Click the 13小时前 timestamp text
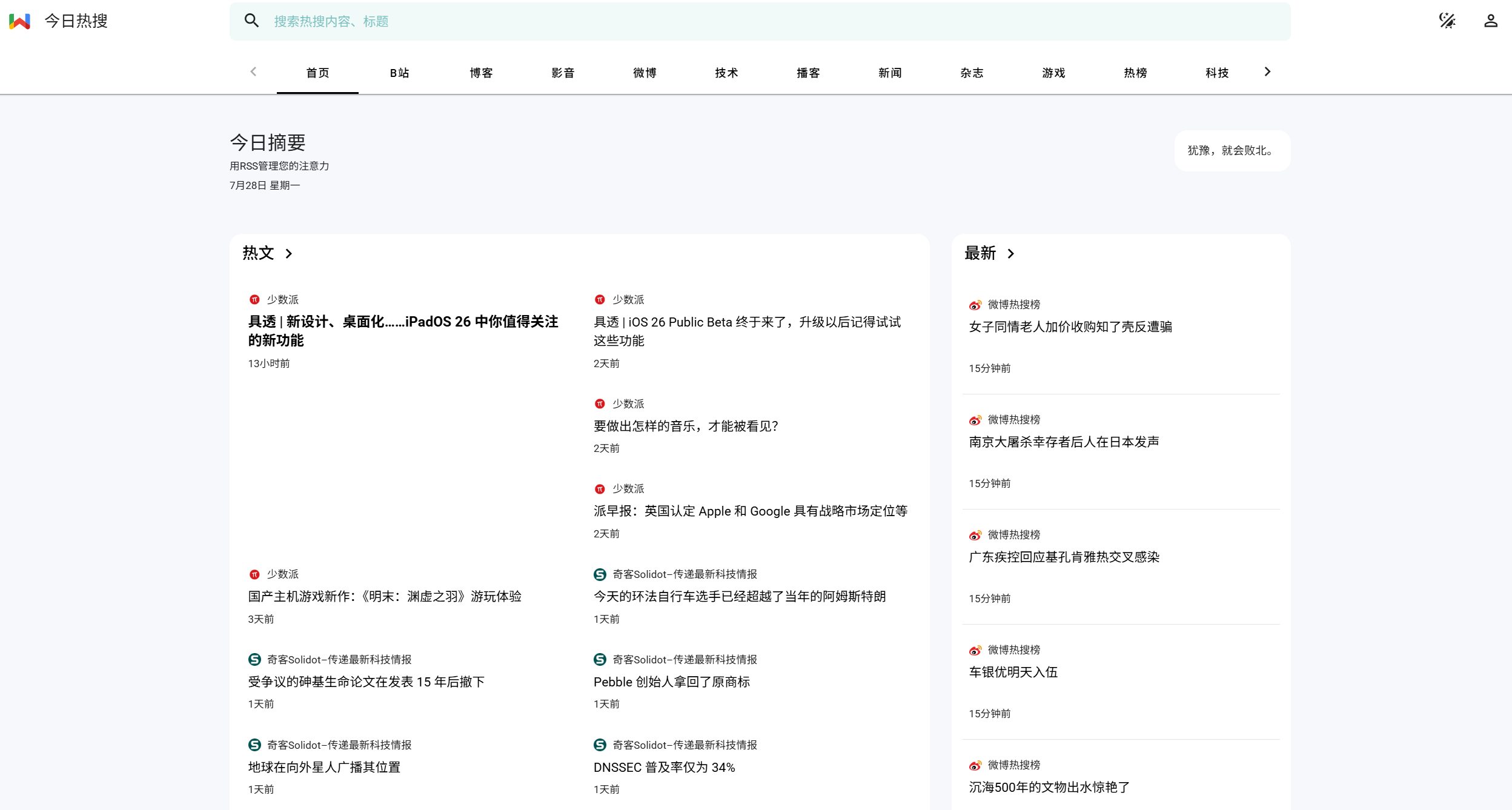This screenshot has width=1512, height=810. click(x=269, y=364)
